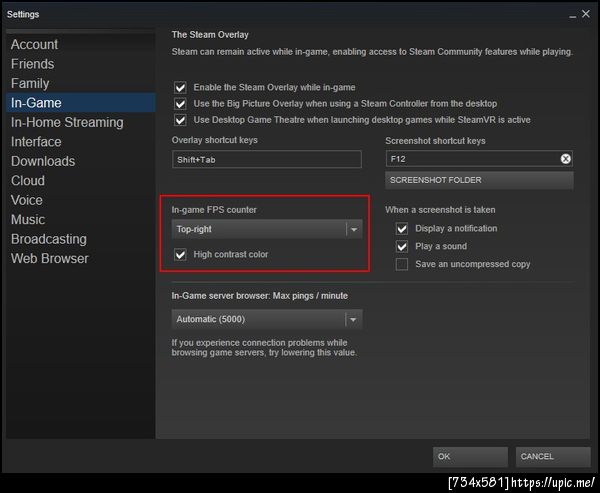Click the SCREENSHOT FOLDER button
Image resolution: width=600 pixels, height=493 pixels.
tap(479, 180)
